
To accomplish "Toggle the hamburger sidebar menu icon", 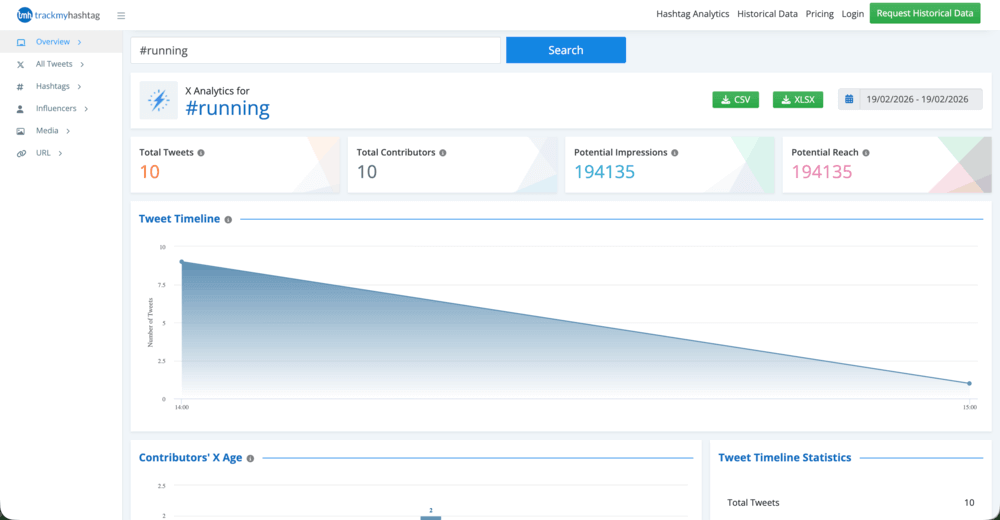I will [x=121, y=15].
